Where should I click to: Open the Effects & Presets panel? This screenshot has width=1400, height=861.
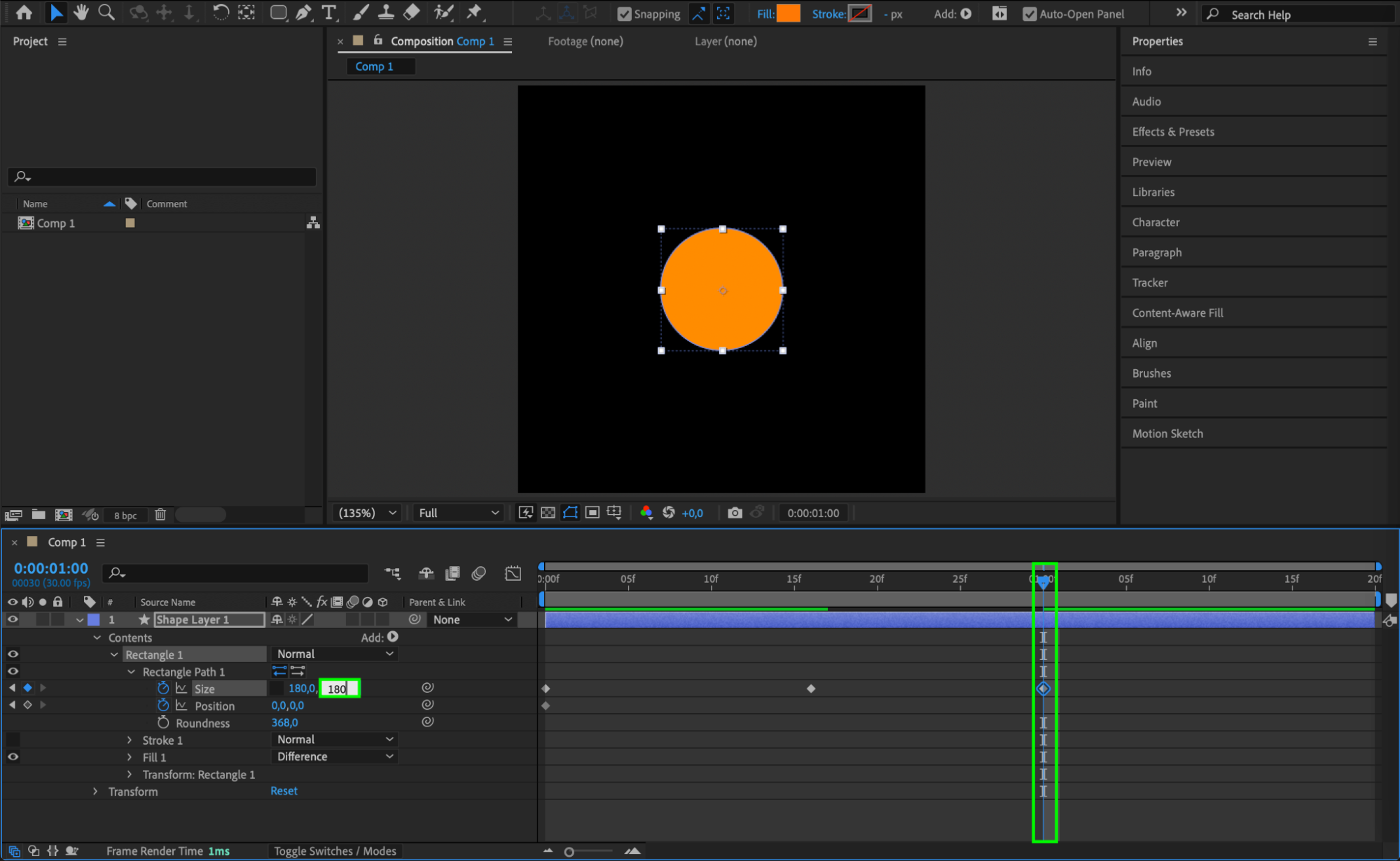tap(1172, 132)
